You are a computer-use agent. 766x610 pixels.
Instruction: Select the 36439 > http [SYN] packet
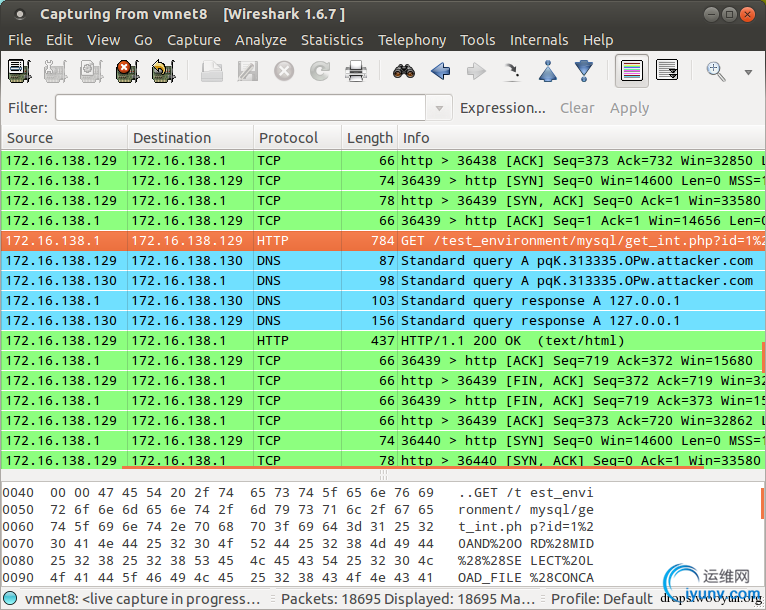[x=383, y=181]
